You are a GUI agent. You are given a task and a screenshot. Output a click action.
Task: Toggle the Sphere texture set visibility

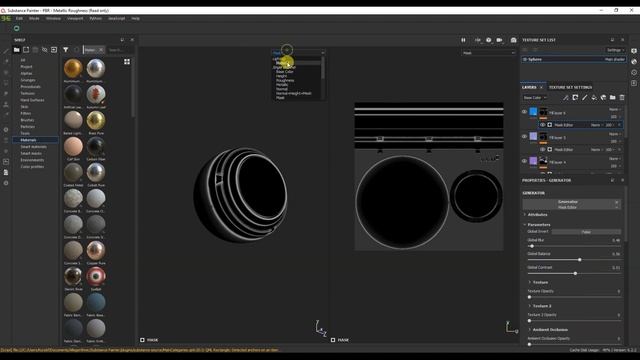point(525,59)
